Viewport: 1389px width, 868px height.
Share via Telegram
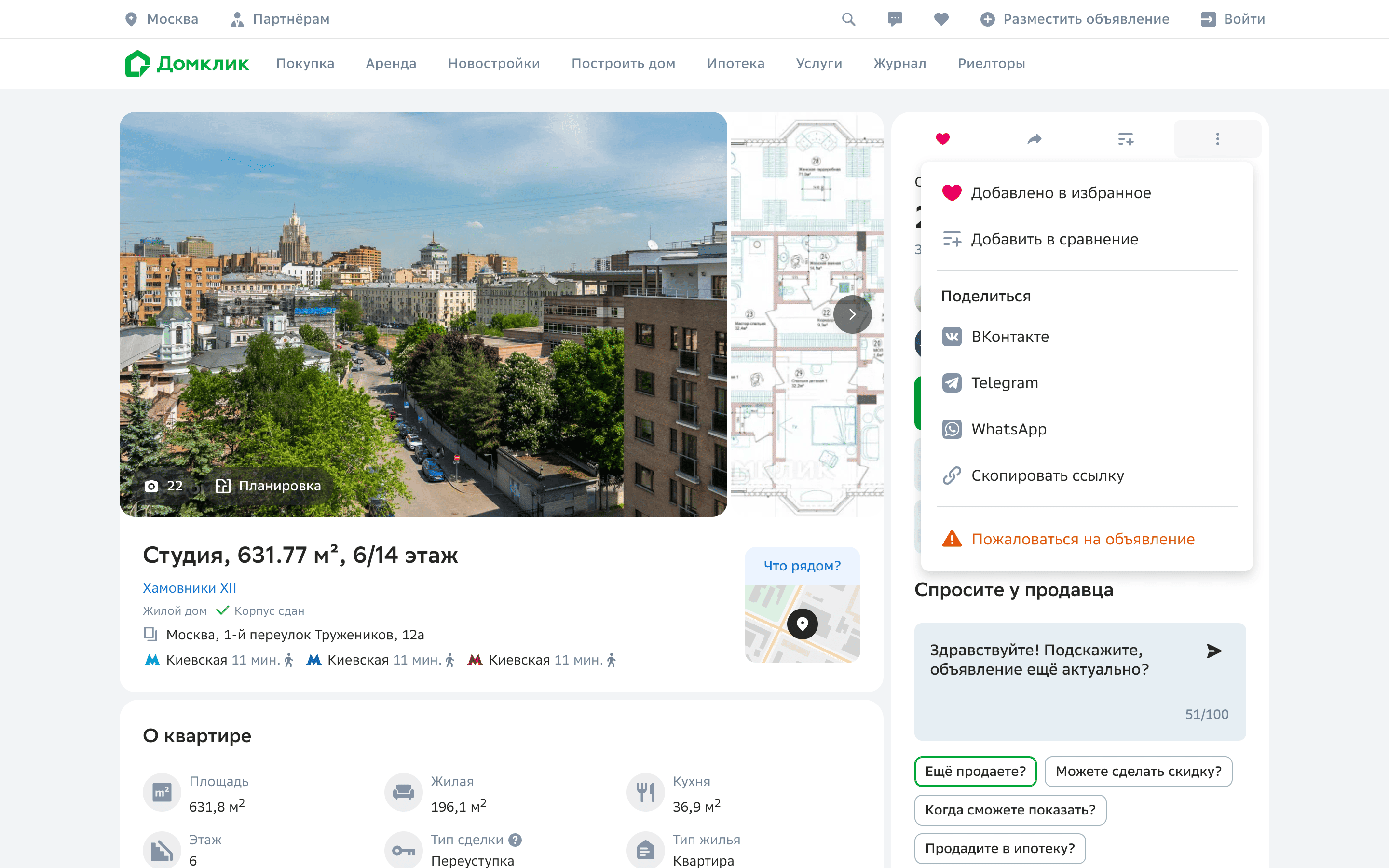(1087, 383)
